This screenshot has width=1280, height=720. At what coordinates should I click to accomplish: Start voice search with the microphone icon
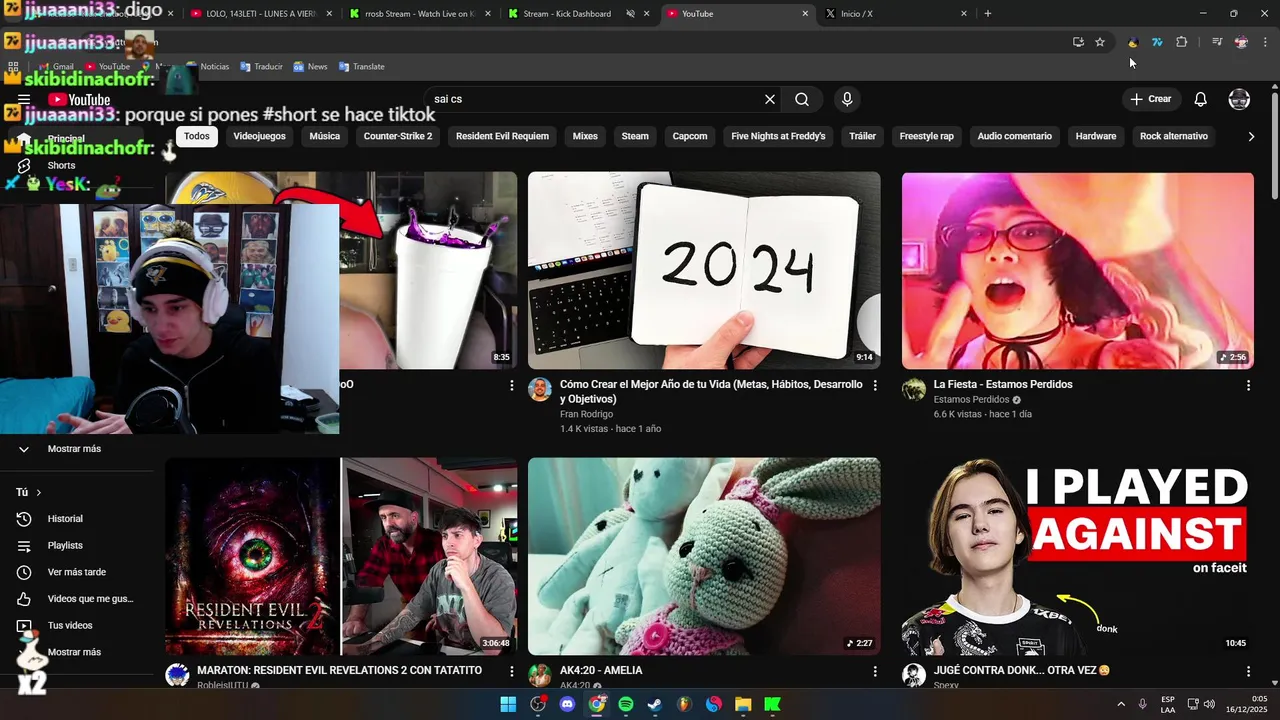click(x=847, y=99)
